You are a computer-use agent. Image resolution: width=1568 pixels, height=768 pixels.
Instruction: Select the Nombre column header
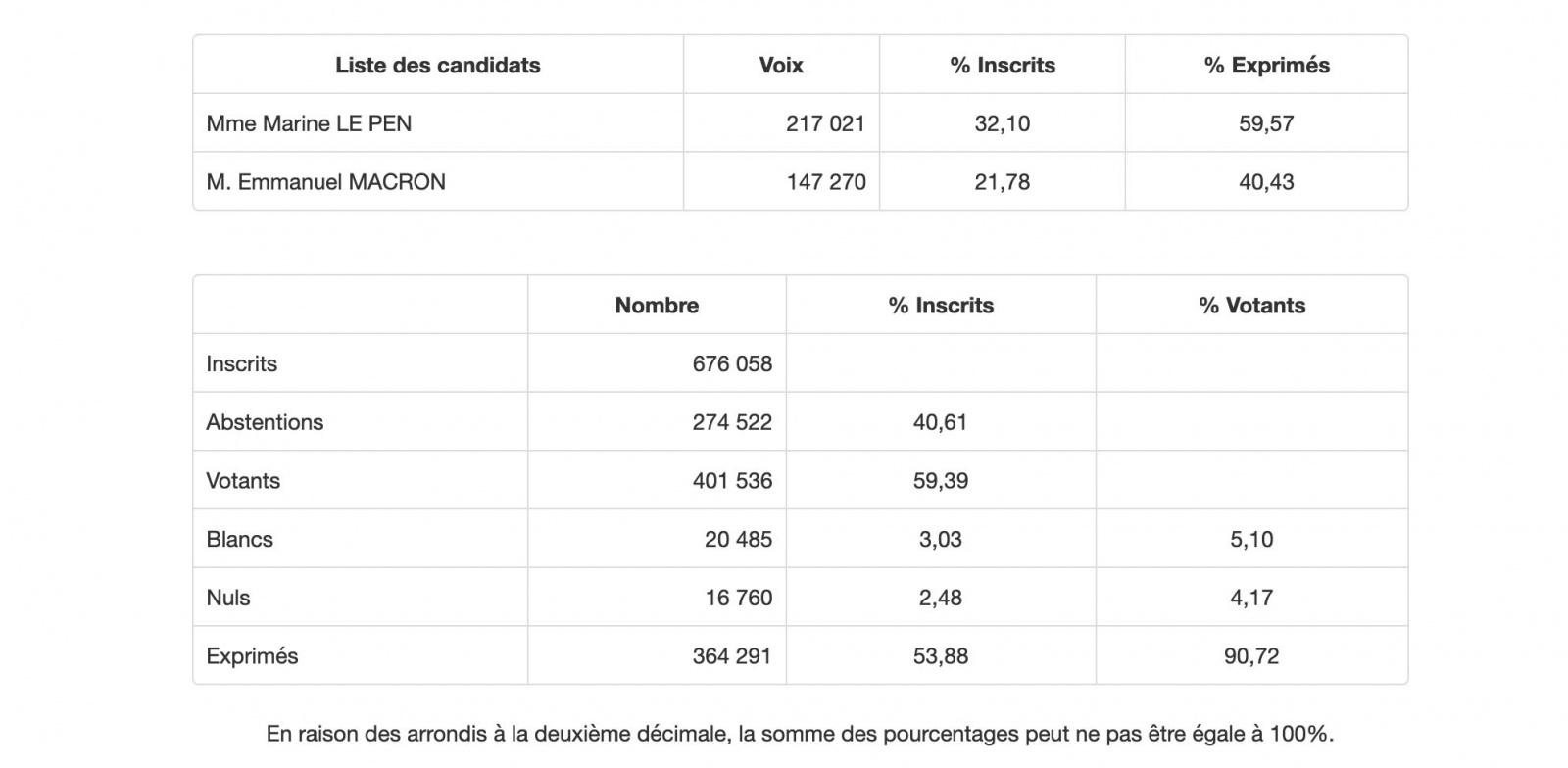click(657, 305)
